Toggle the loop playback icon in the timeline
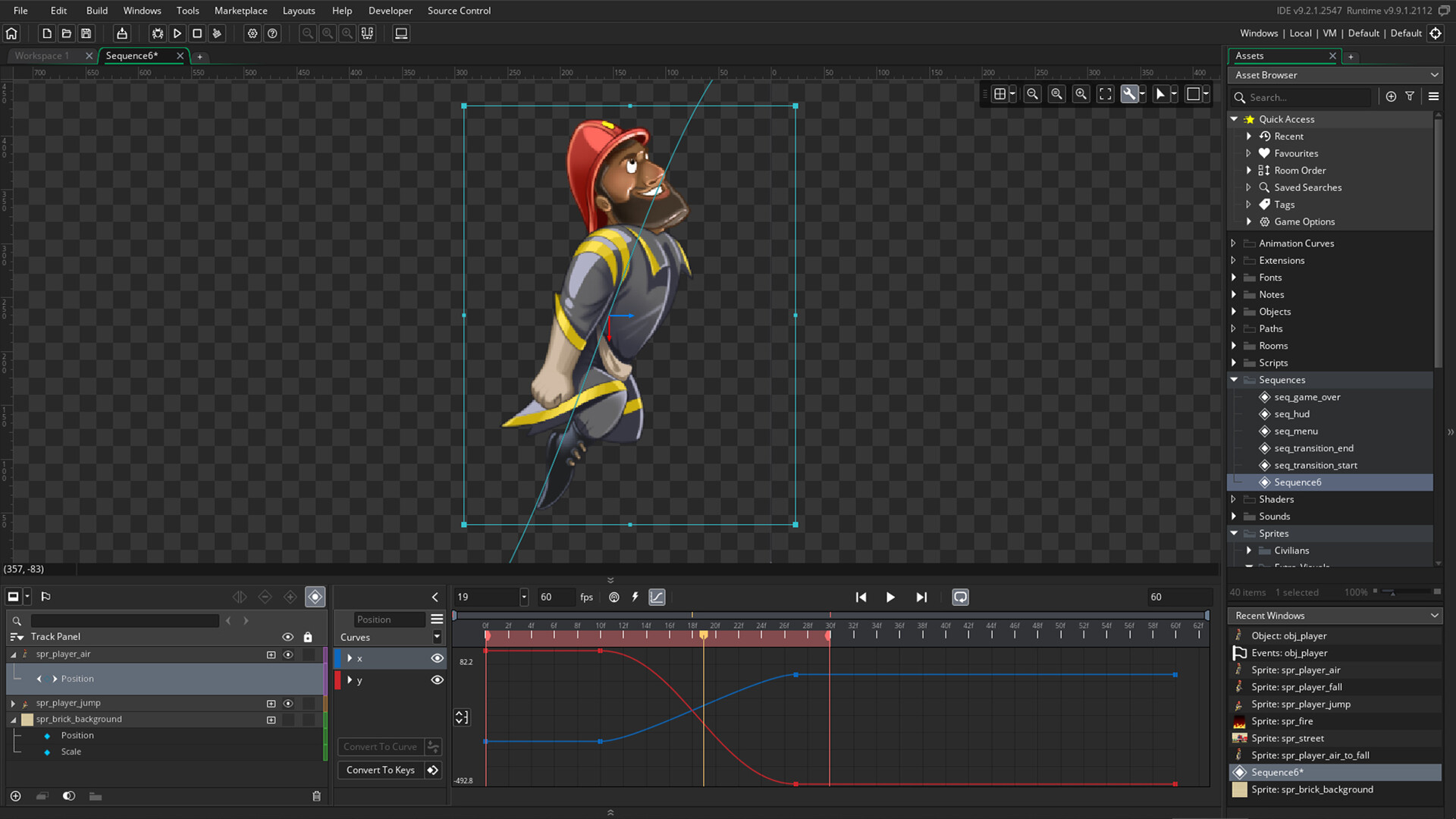Screen dimensions: 1456x819 [x=960, y=597]
